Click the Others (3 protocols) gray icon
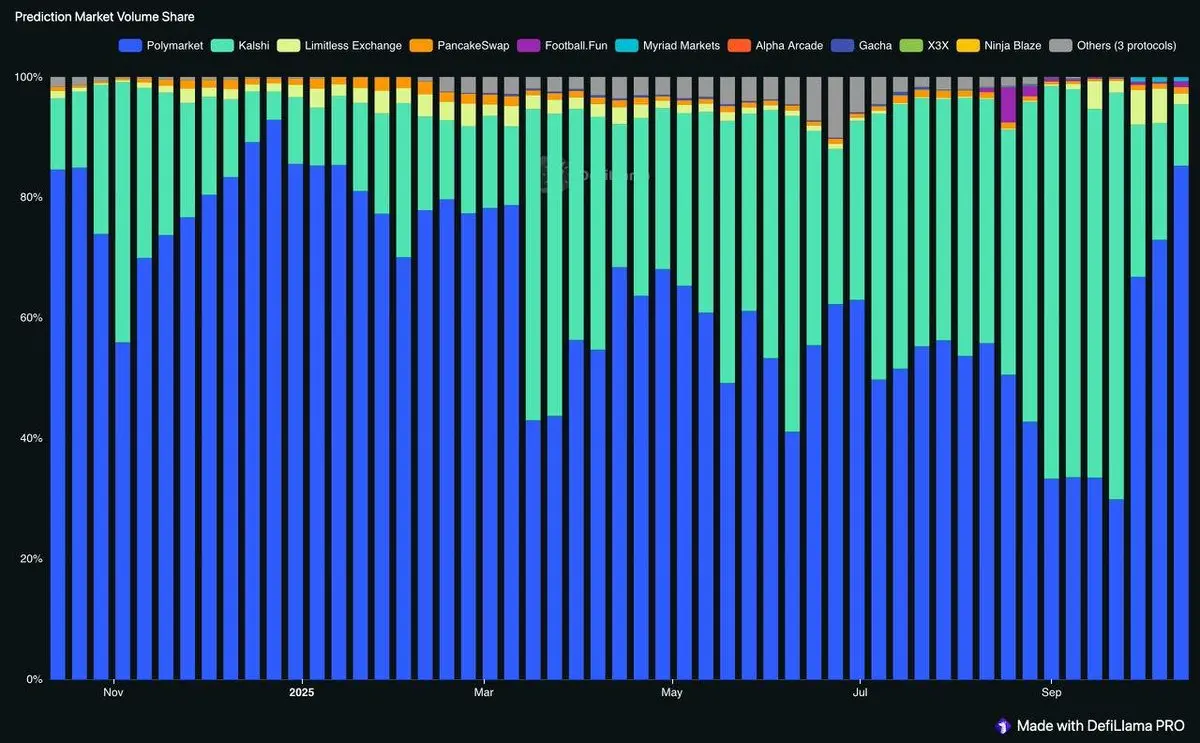The width and height of the screenshot is (1200, 743). 1059,45
